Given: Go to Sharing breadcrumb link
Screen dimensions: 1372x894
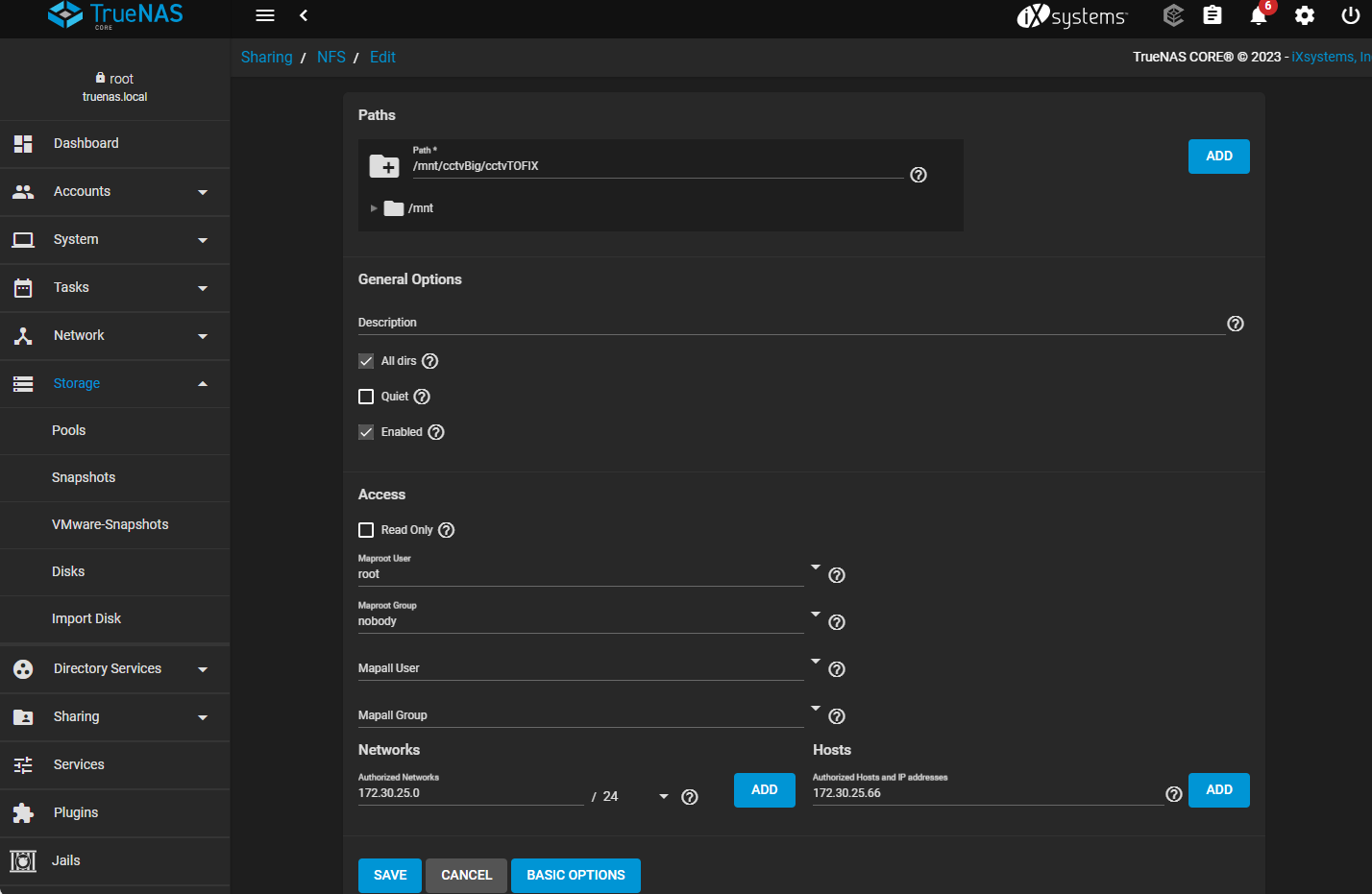Looking at the screenshot, I should coord(266,58).
